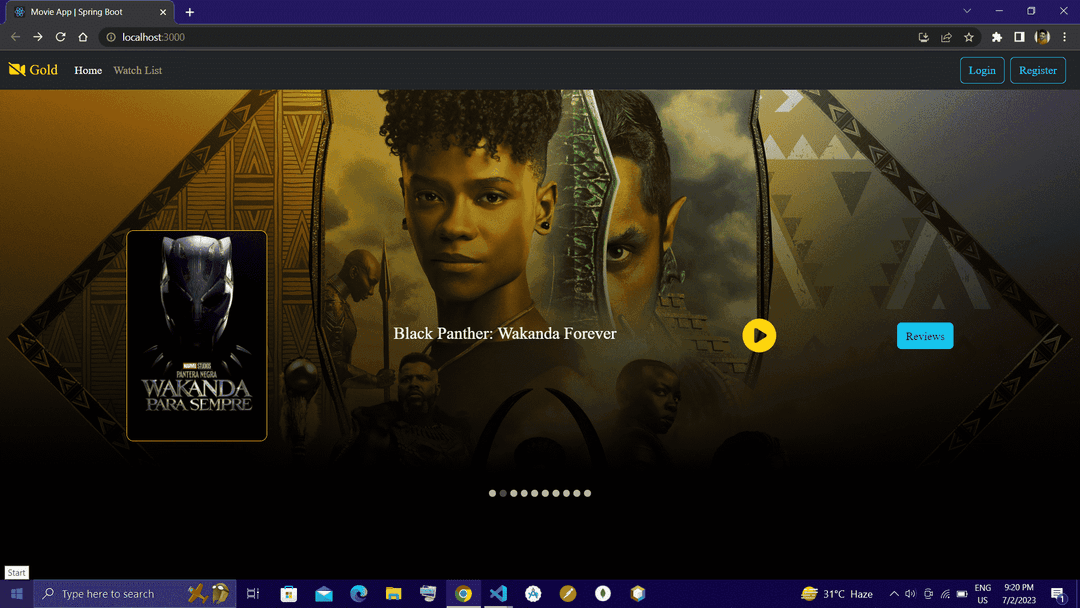Open the Chrome side panel

1019,37
